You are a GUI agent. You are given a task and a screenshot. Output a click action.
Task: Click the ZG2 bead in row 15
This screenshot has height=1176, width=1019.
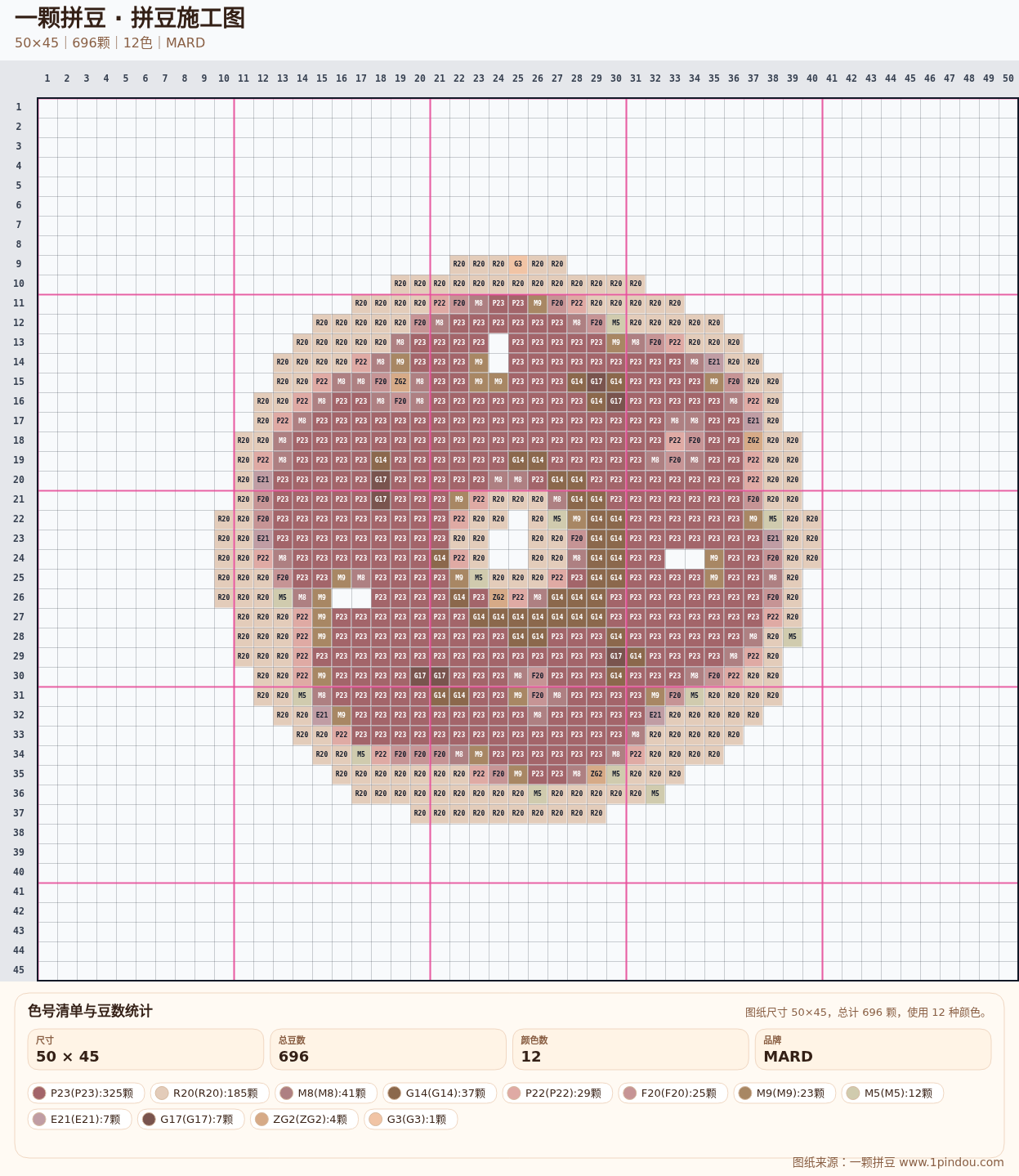[x=400, y=382]
